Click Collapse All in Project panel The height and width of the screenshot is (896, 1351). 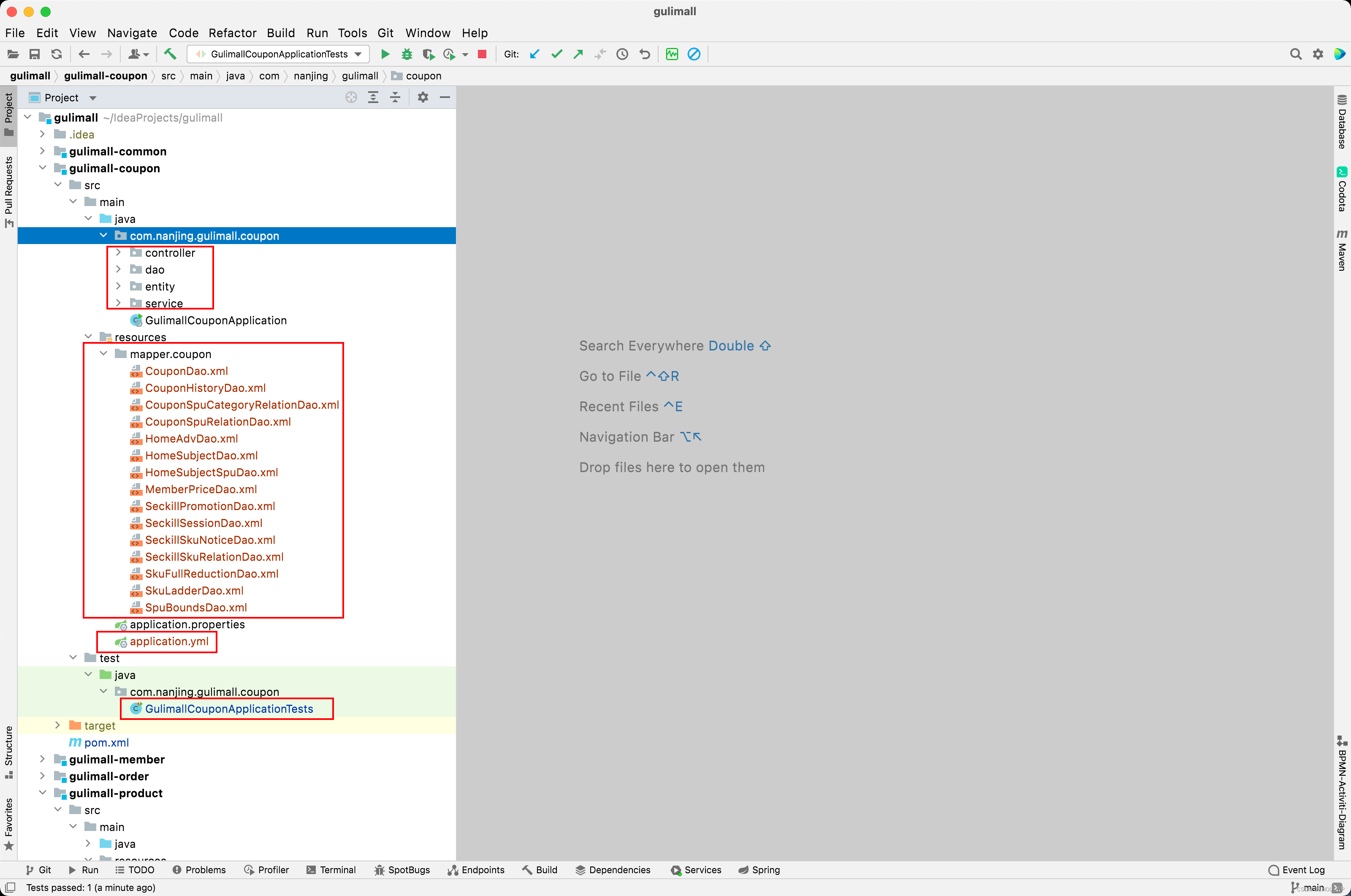395,98
